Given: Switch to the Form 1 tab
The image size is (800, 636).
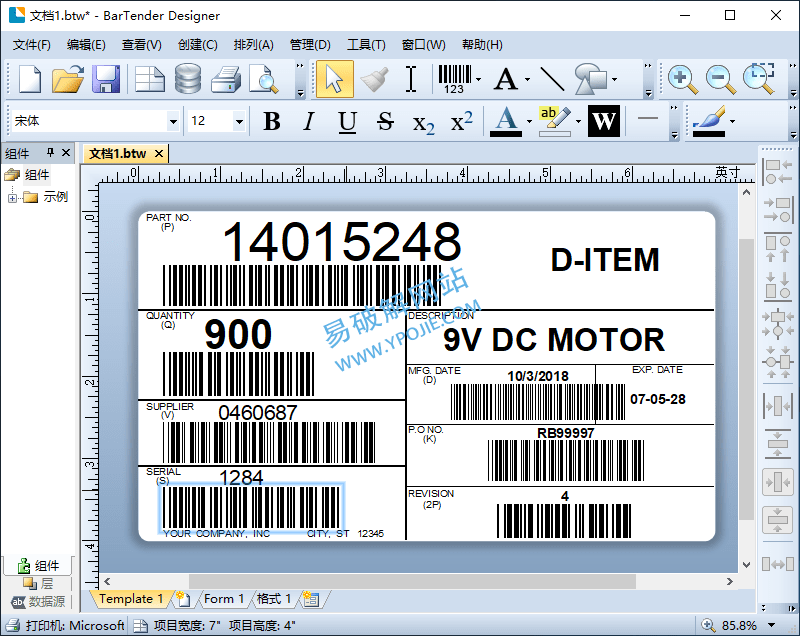Looking at the screenshot, I should pyautogui.click(x=223, y=599).
